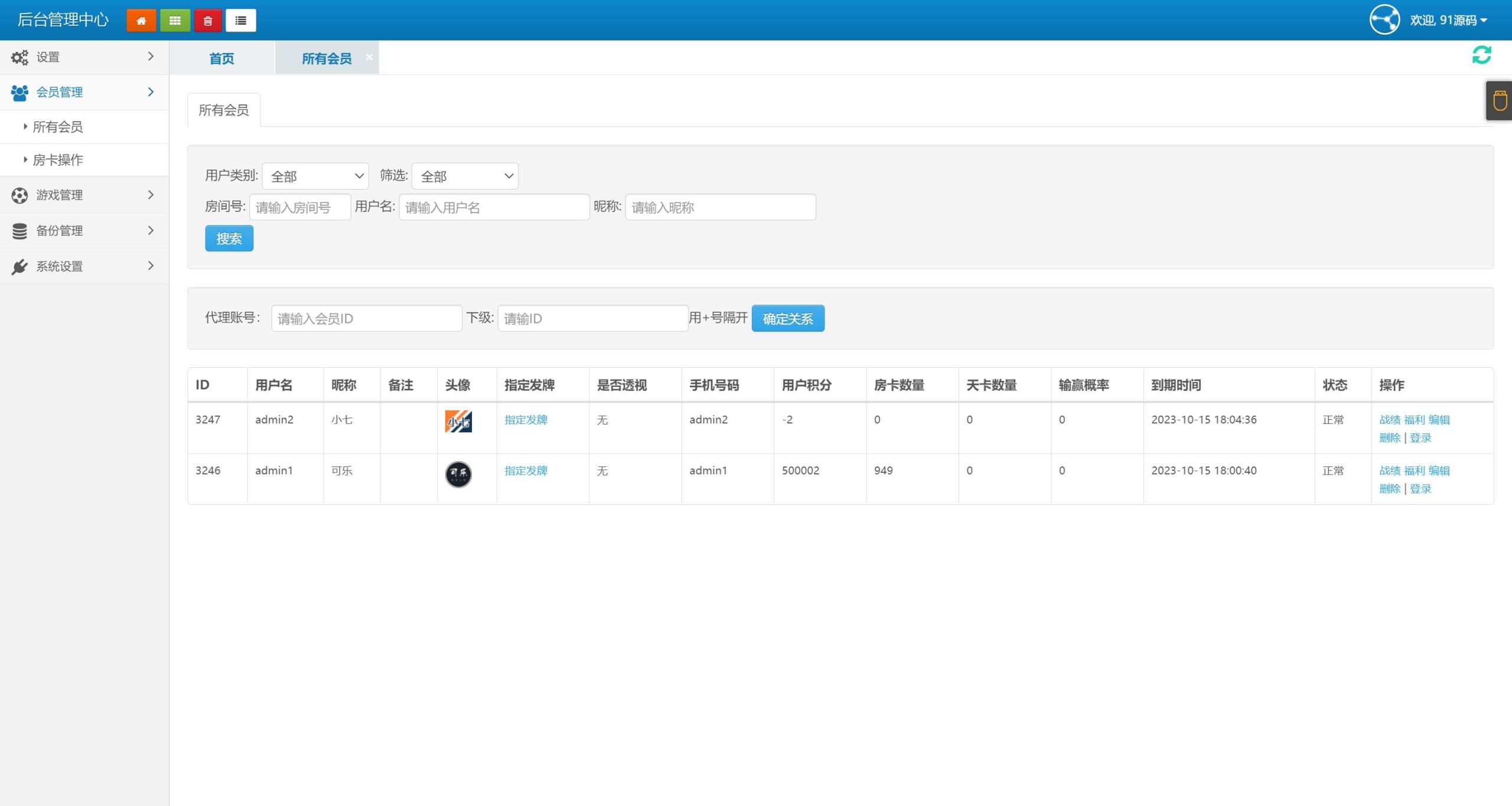Click the dark side panel icon at right edge
This screenshot has height=806, width=1512.
click(x=1500, y=100)
